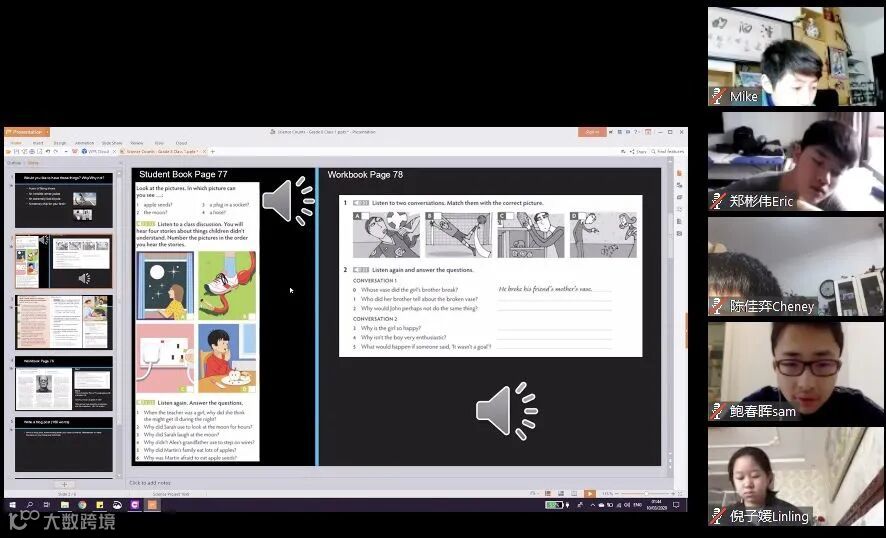Click the add new slide plus button
The width and height of the screenshot is (886, 538).
click(x=64, y=484)
